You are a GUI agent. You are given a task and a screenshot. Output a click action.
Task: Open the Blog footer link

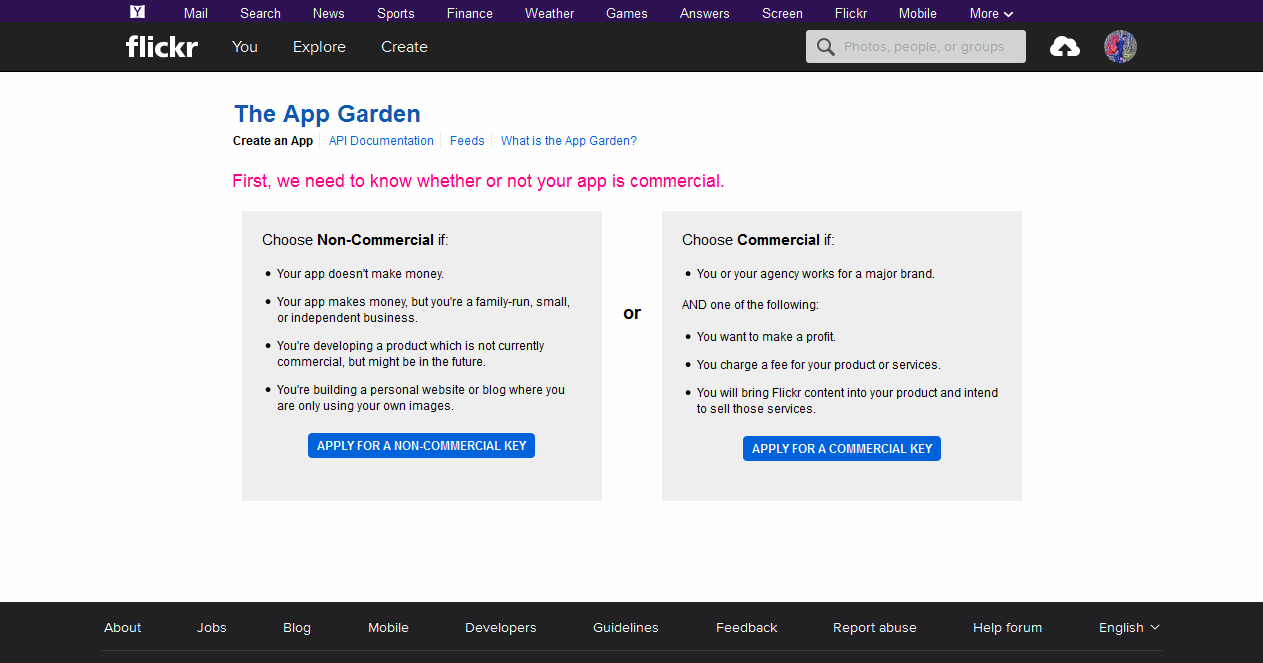(x=297, y=628)
